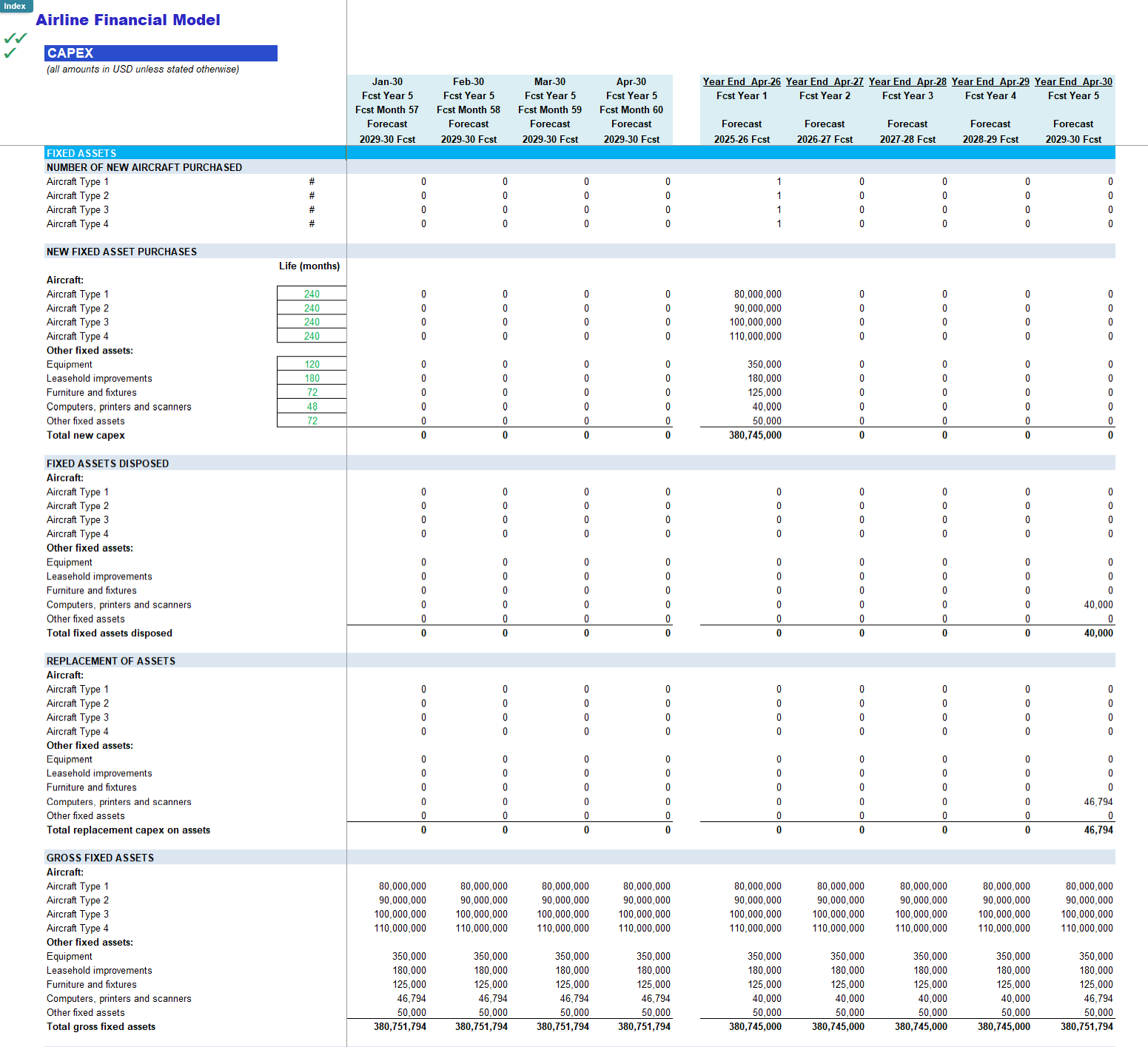Select the Feb-30 column header
1148x1047 pixels.
[469, 81]
